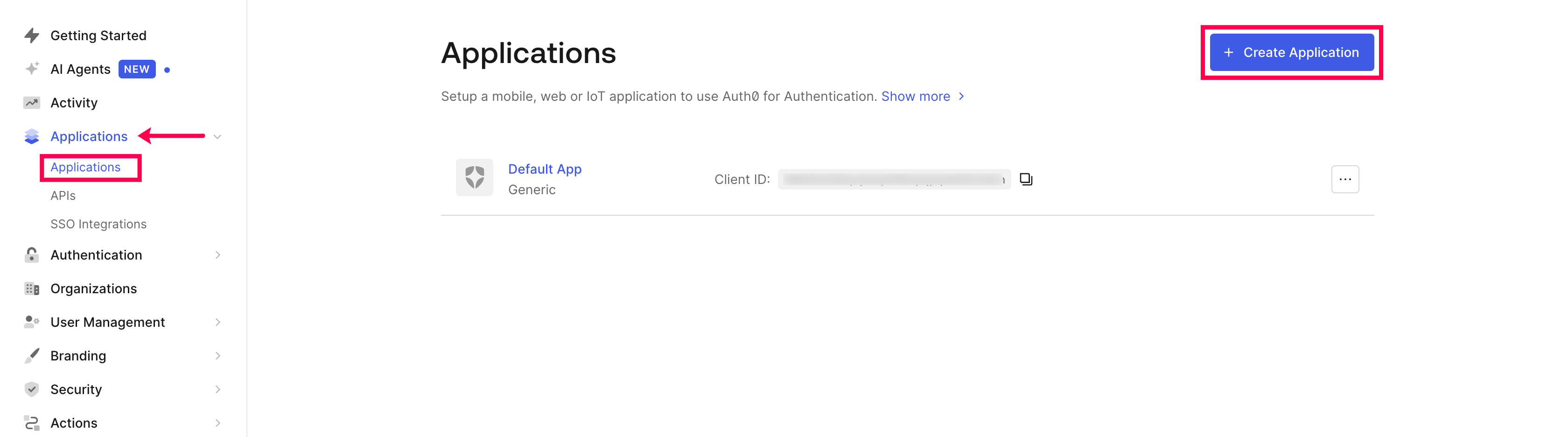The height and width of the screenshot is (437, 1568).
Task: Click the Security shield icon
Action: pyautogui.click(x=32, y=389)
